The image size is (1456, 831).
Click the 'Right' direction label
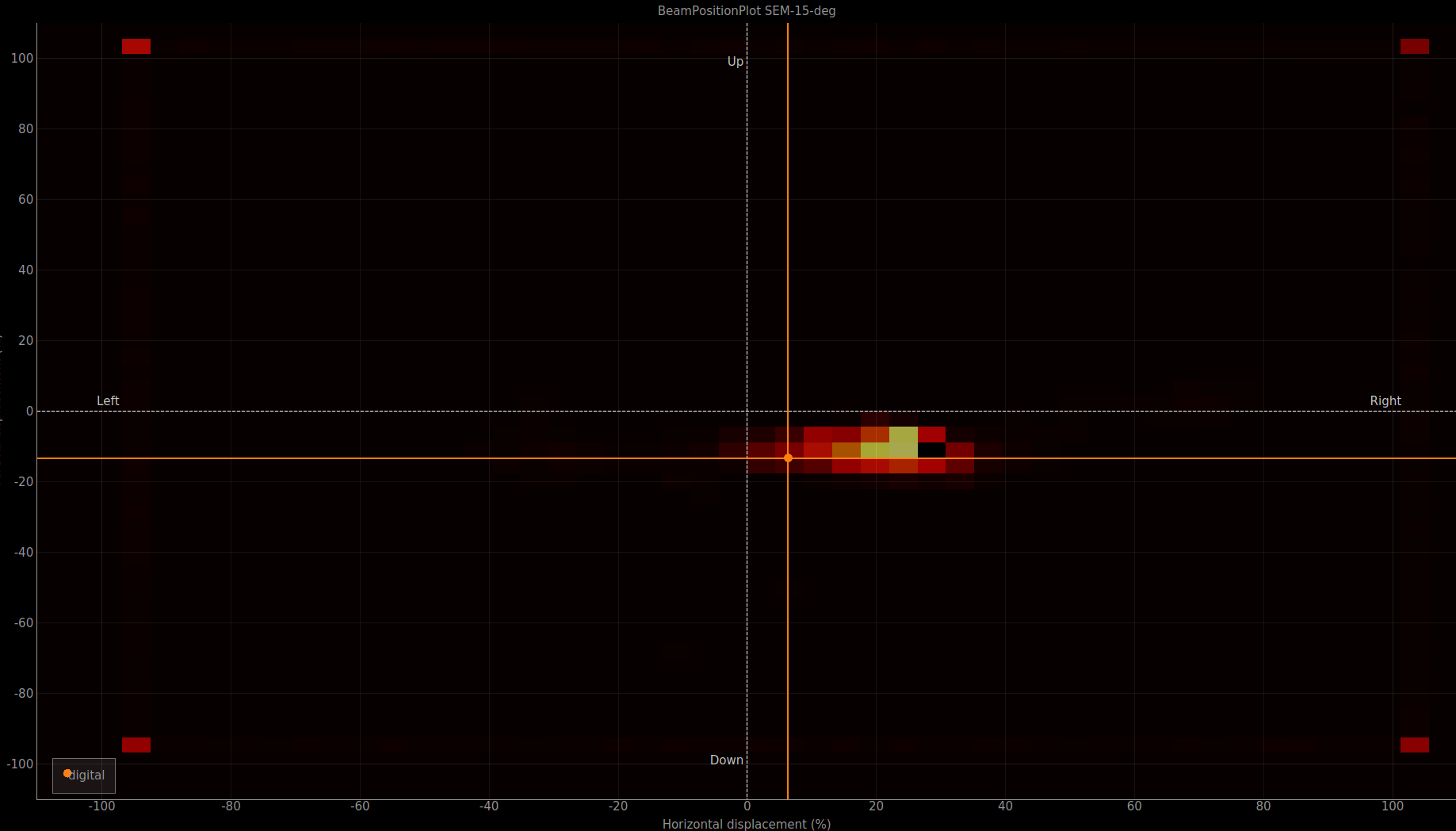(1385, 400)
